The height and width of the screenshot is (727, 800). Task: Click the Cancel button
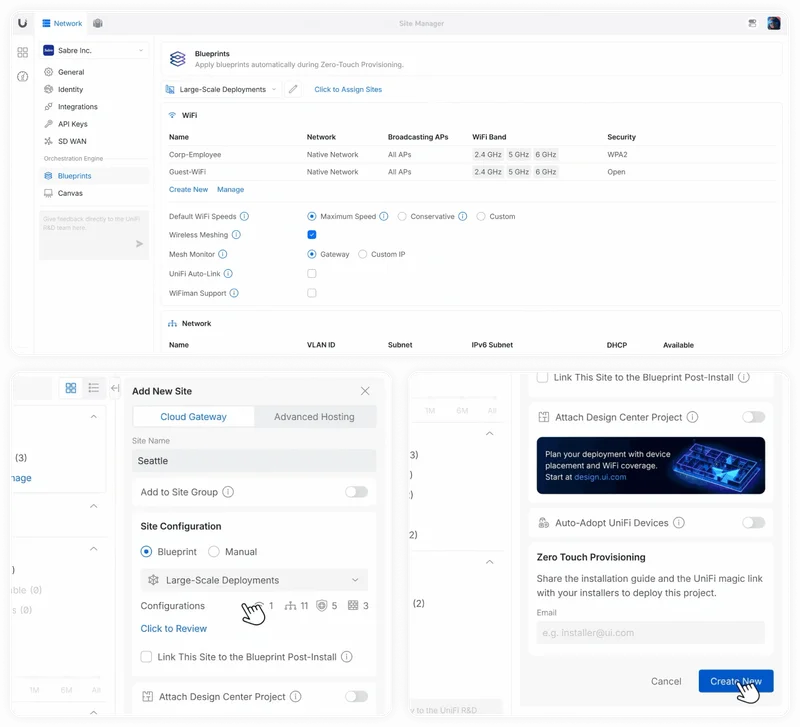666,681
